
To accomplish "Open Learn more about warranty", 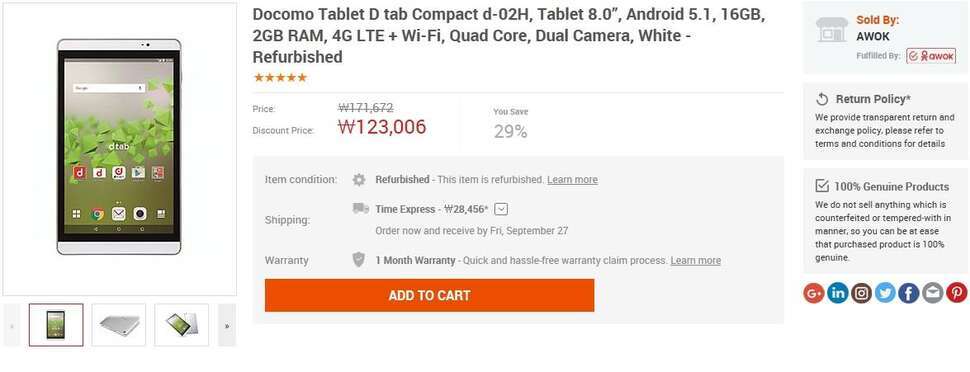I will tap(695, 261).
